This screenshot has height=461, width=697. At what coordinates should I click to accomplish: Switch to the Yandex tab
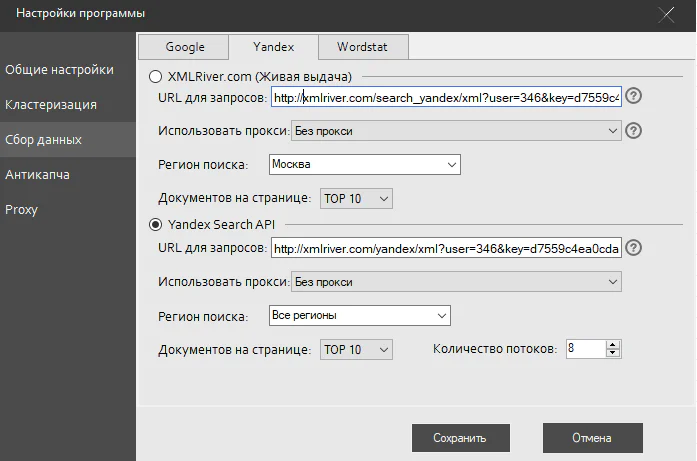tap(273, 47)
